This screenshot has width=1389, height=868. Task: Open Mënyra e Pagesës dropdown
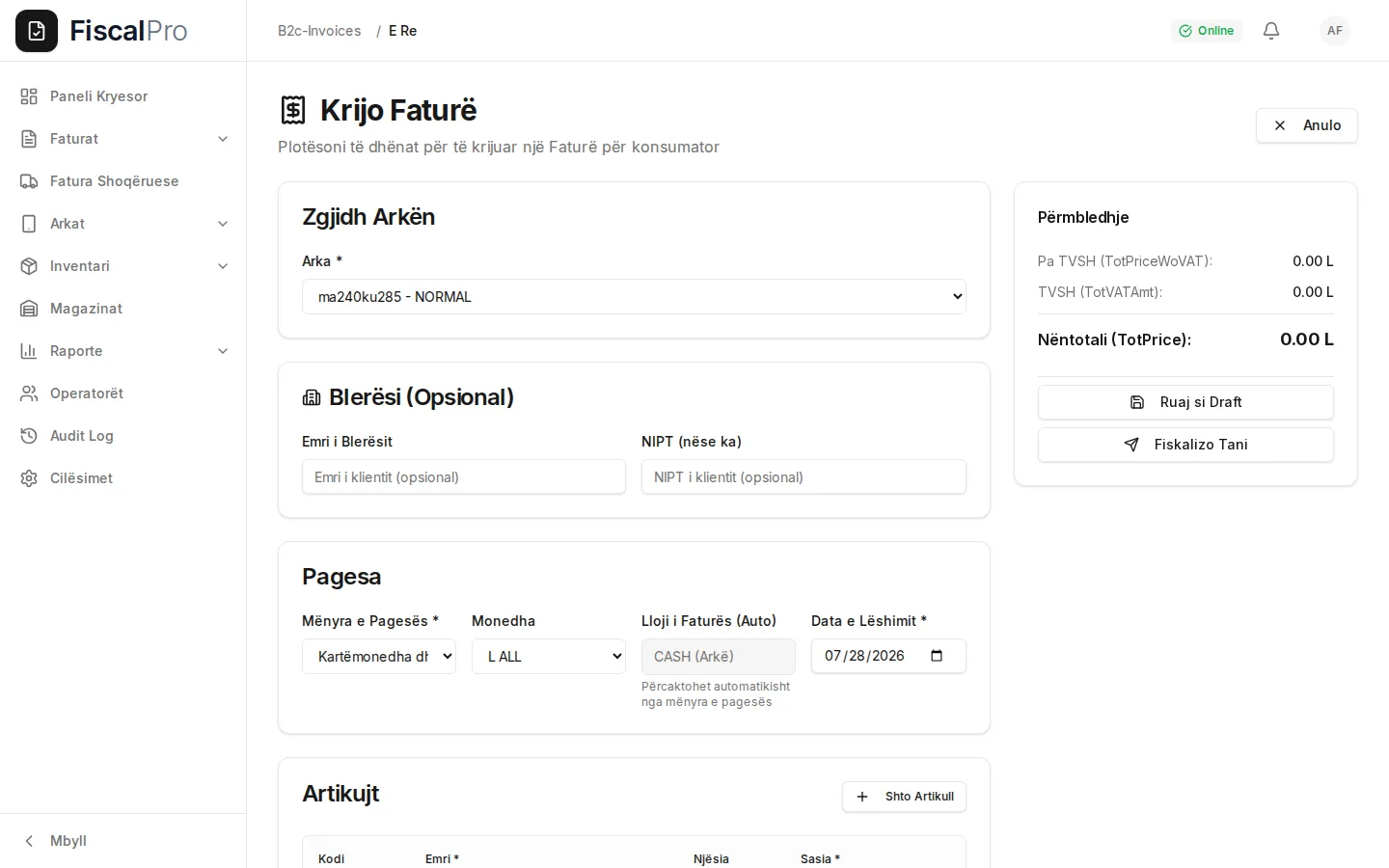tap(379, 656)
